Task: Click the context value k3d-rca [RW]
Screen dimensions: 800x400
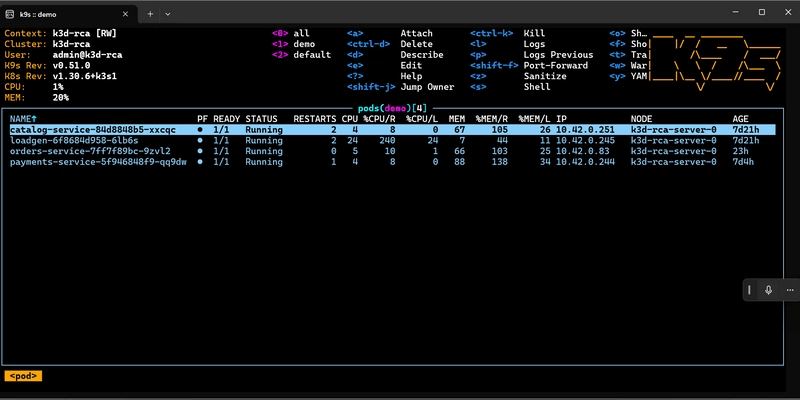Action: 85,33
